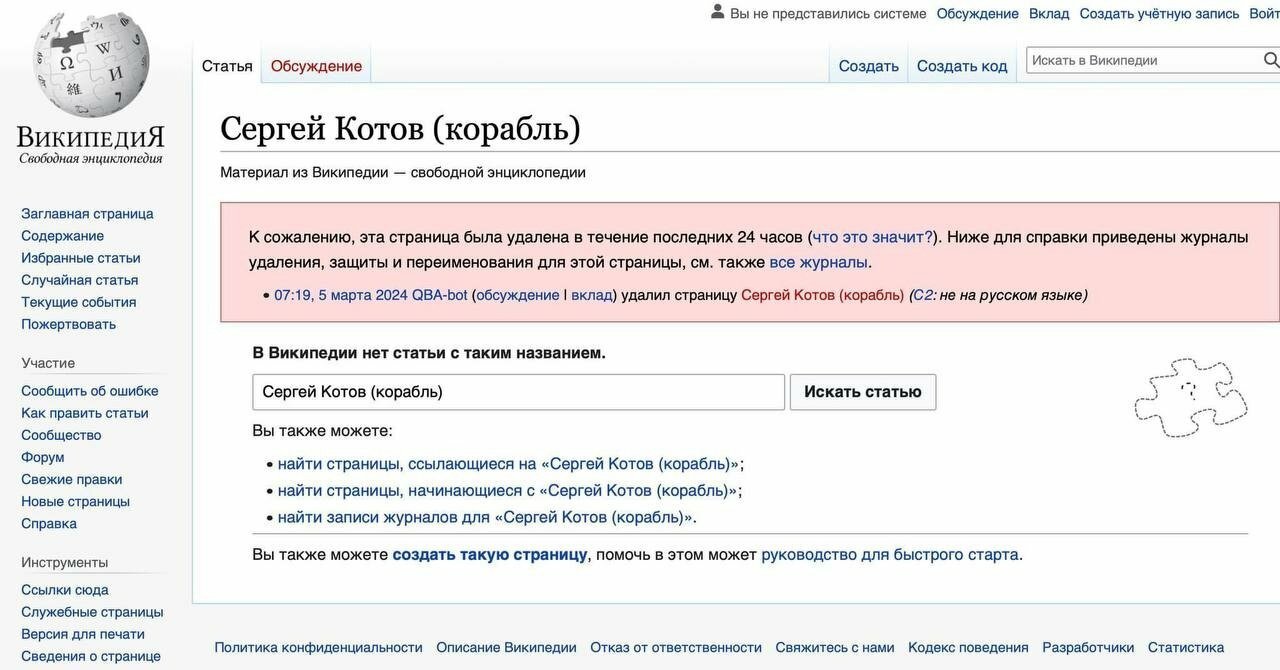Open the QBA-bot user link
Viewport: 1280px width, 670px height.
pos(440,295)
